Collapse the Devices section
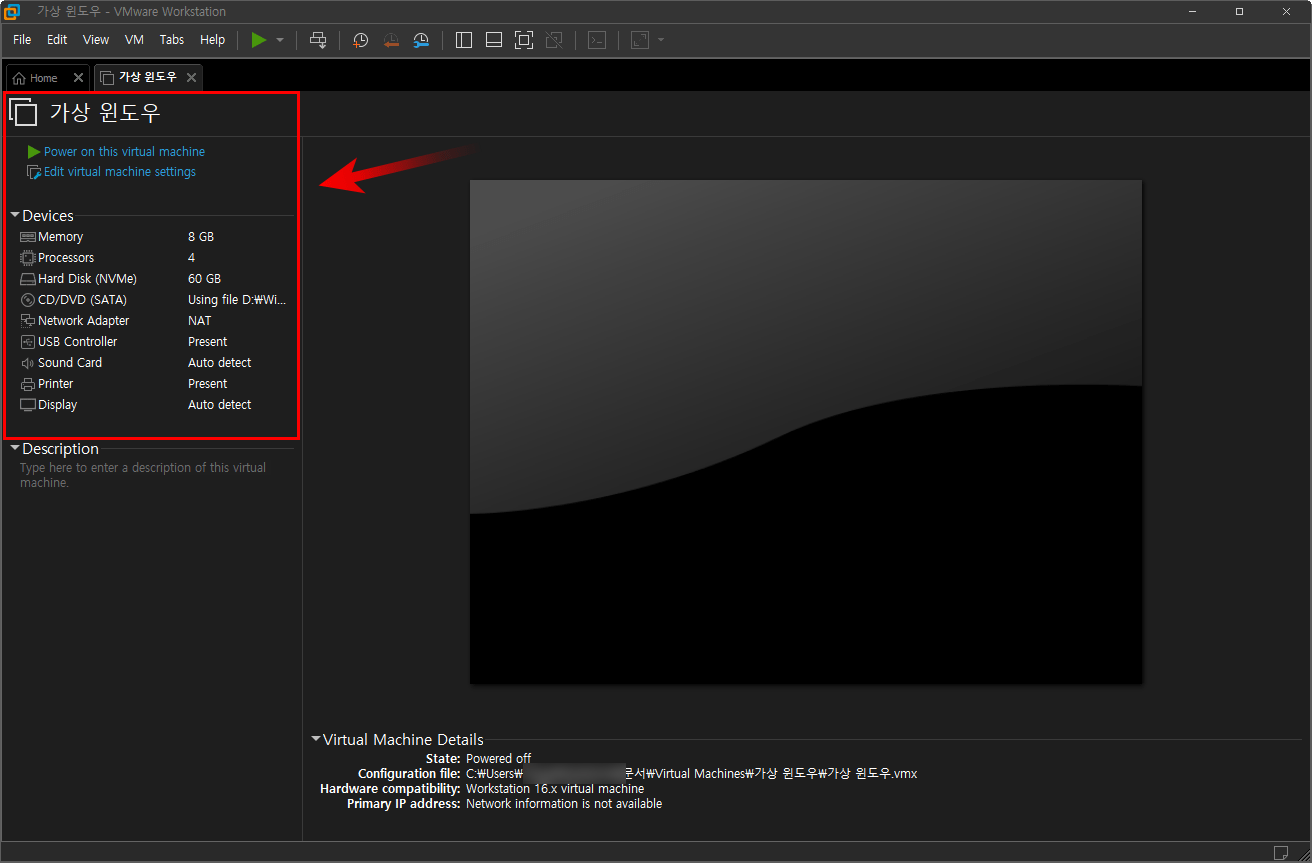The image size is (1312, 863). [15, 216]
